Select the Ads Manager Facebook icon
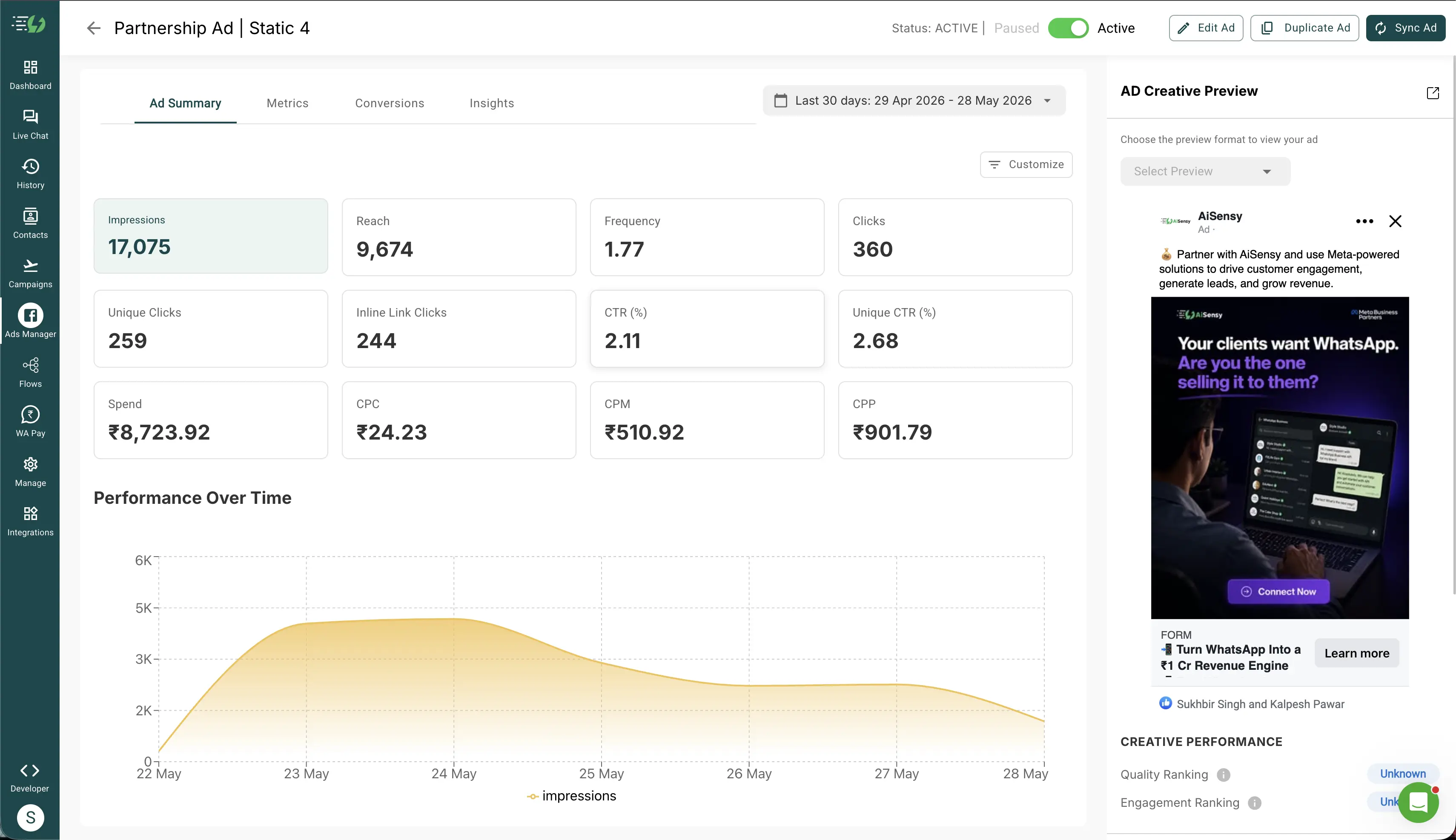 [x=30, y=316]
